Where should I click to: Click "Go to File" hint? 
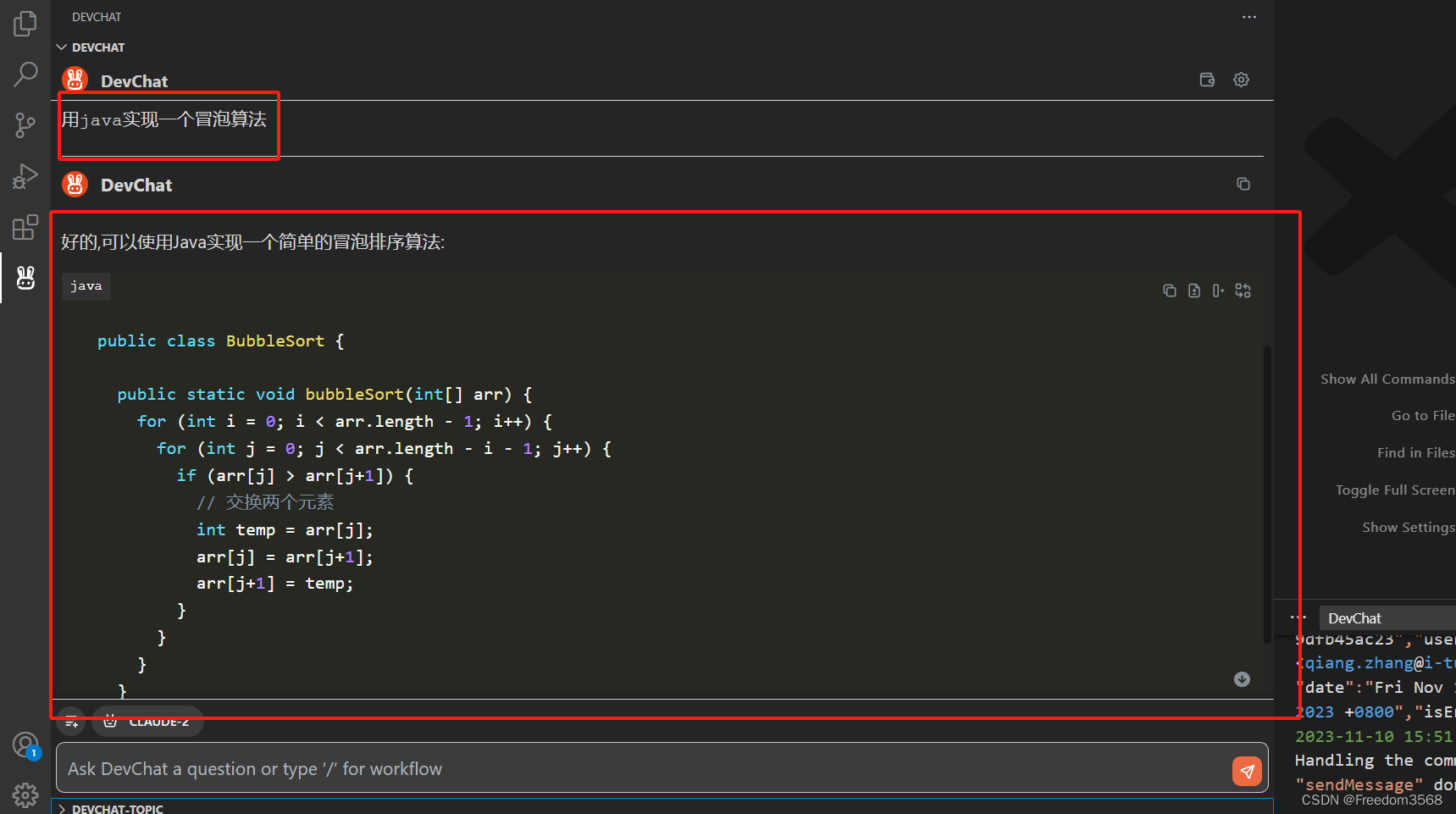[1423, 416]
